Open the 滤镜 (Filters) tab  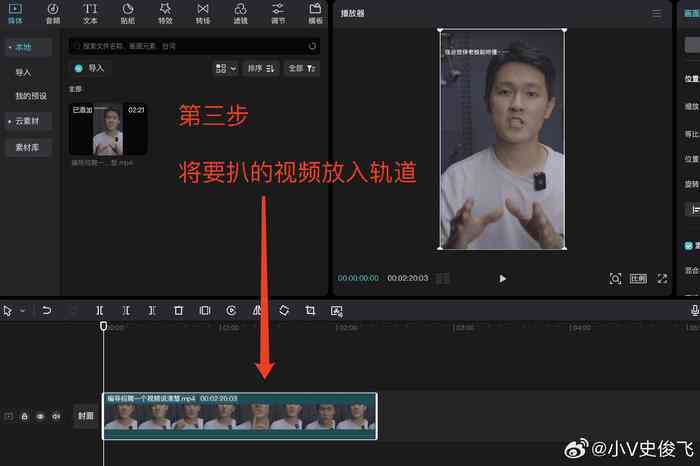[x=240, y=13]
